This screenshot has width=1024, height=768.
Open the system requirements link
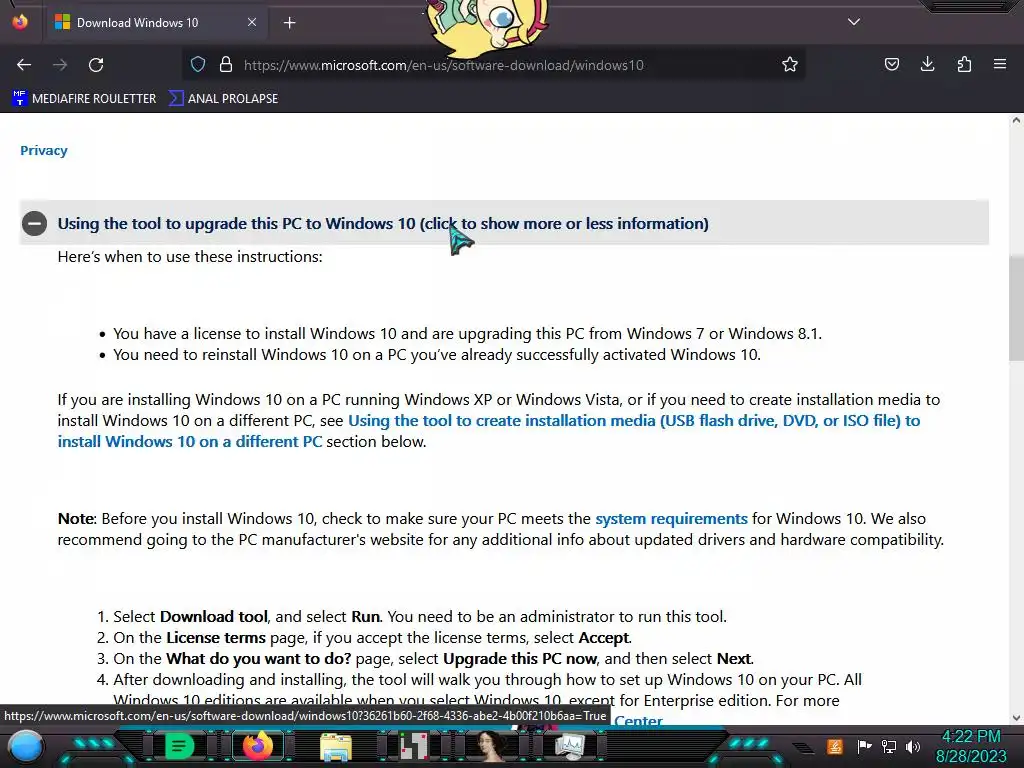click(x=671, y=519)
